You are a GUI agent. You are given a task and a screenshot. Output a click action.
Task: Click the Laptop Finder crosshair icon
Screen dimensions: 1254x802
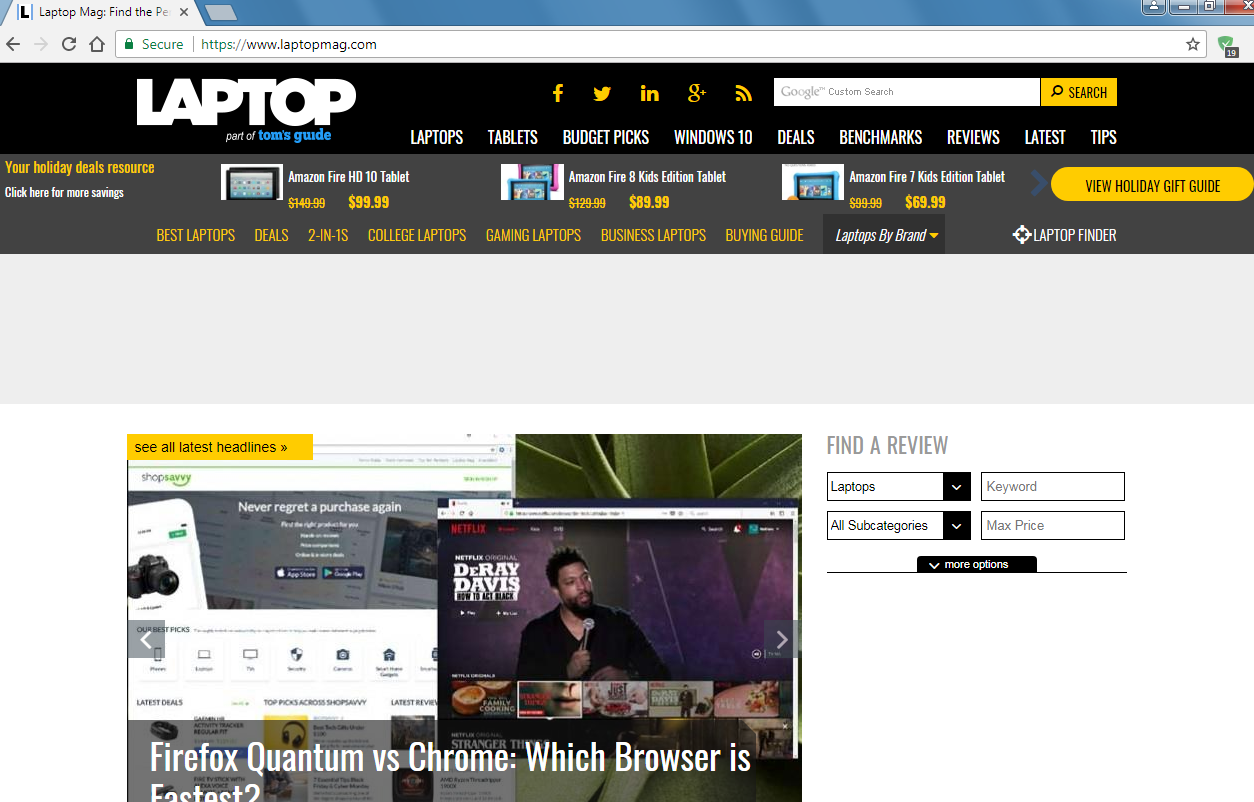(1021, 235)
